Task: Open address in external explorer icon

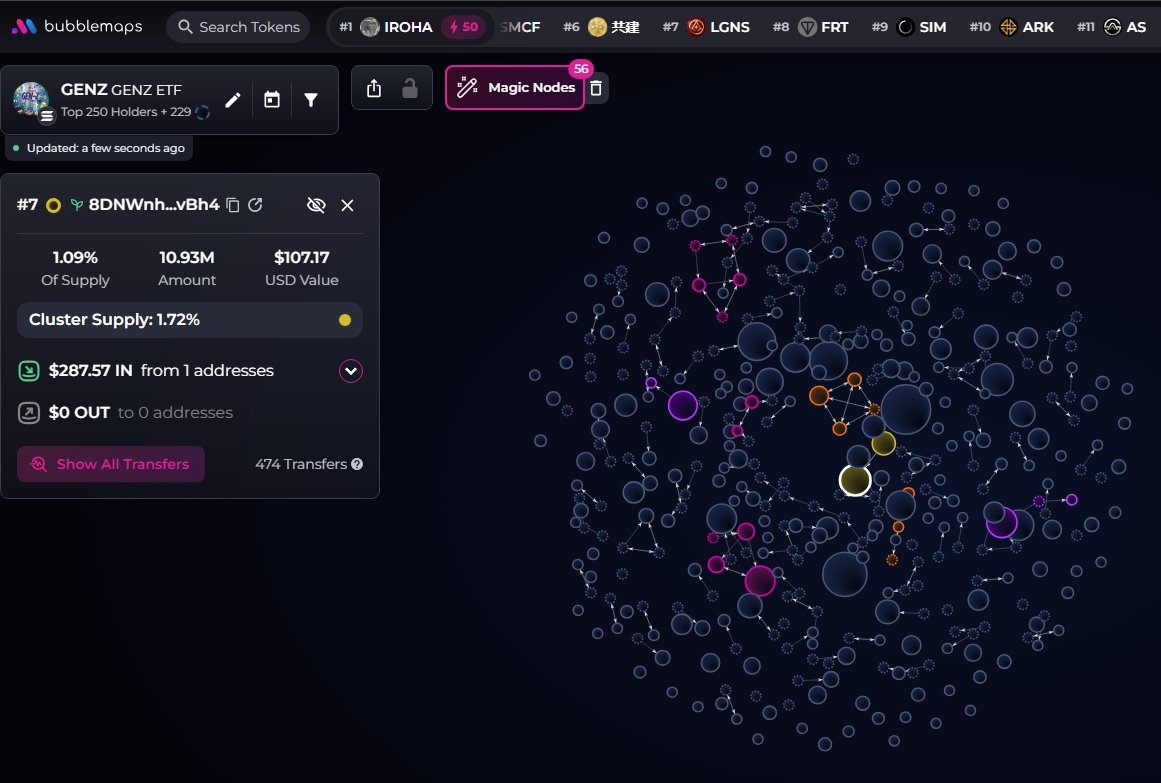Action: 255,205
